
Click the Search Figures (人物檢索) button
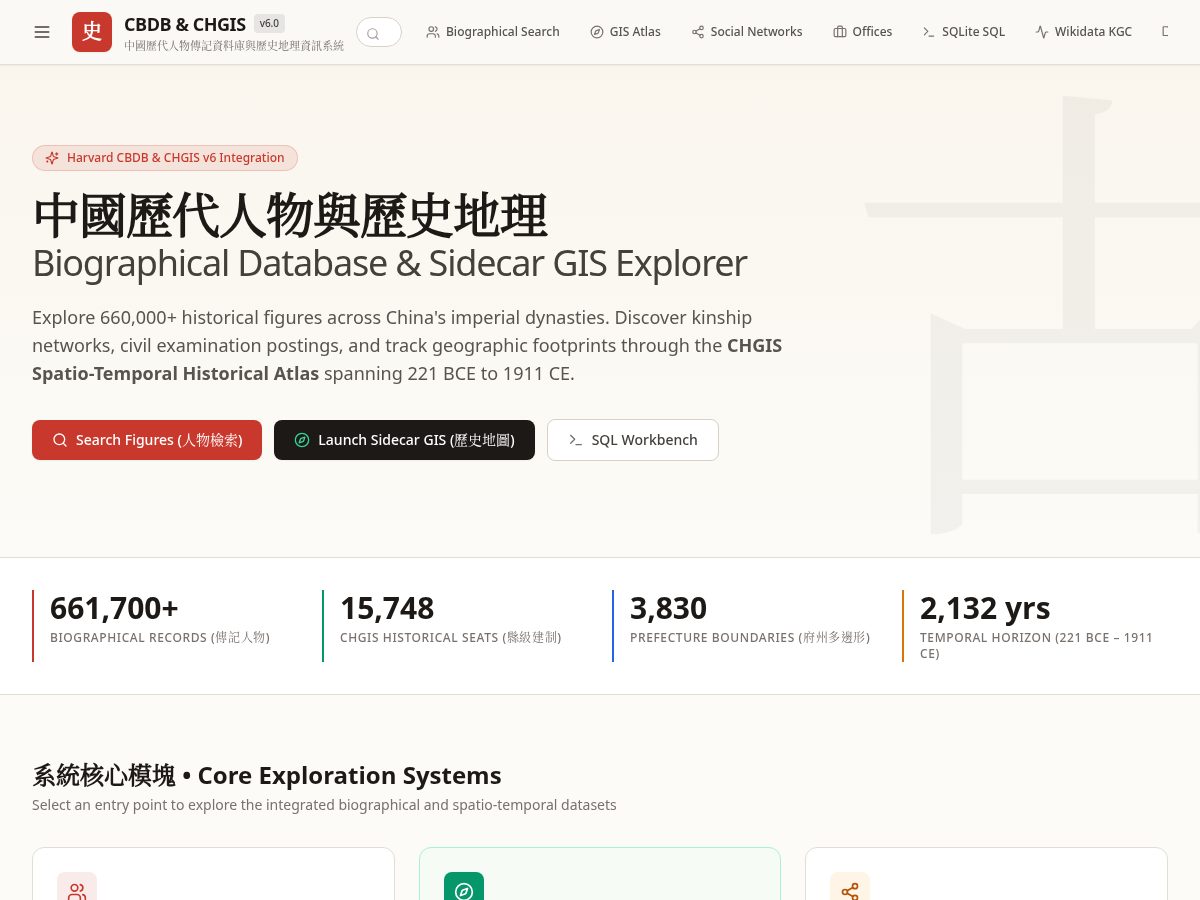(x=147, y=440)
